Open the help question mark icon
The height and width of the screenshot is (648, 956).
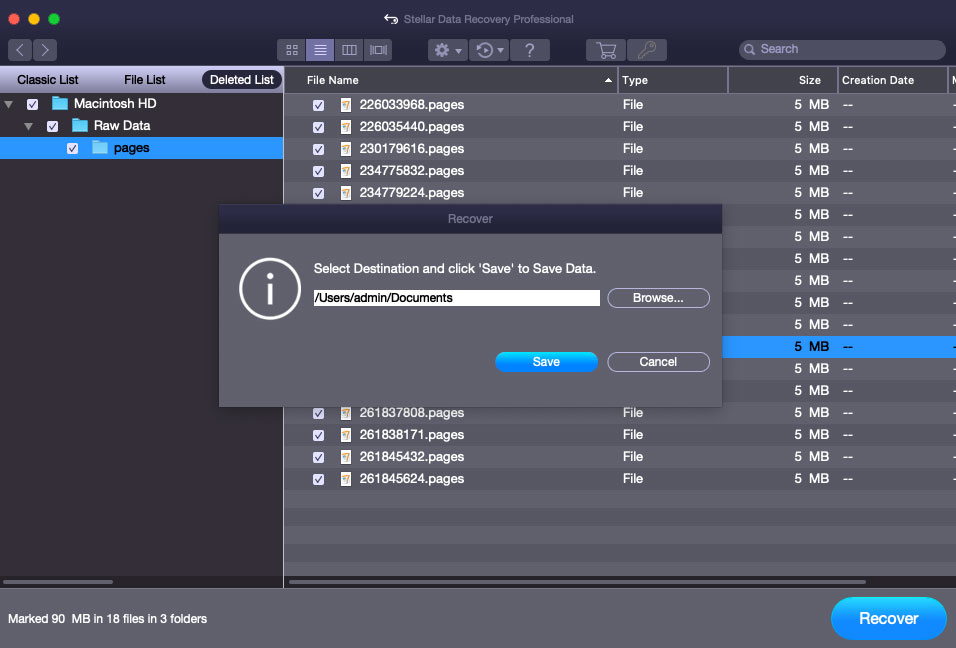point(529,50)
